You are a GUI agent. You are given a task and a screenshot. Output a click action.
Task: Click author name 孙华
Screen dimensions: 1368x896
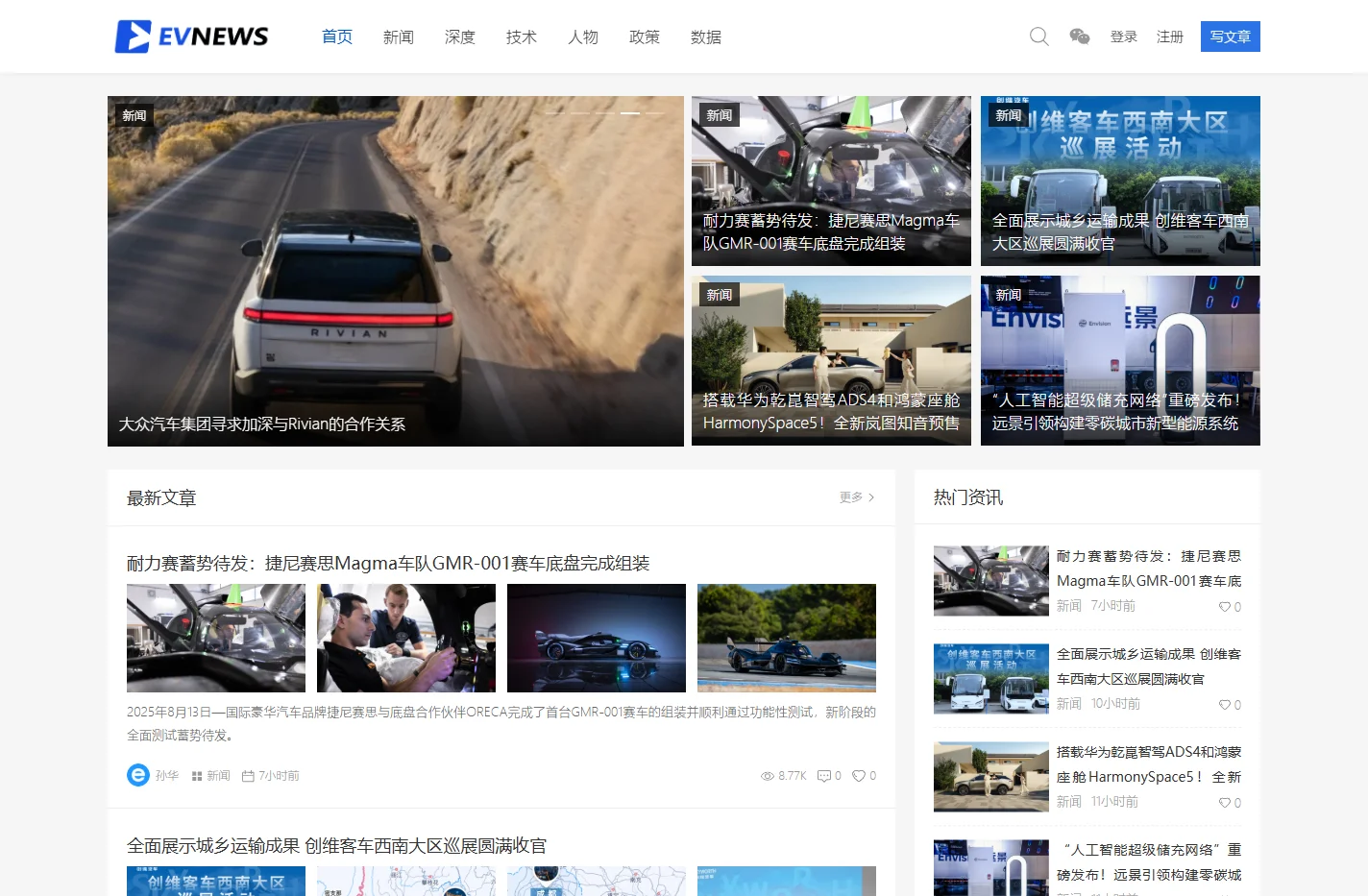click(167, 776)
